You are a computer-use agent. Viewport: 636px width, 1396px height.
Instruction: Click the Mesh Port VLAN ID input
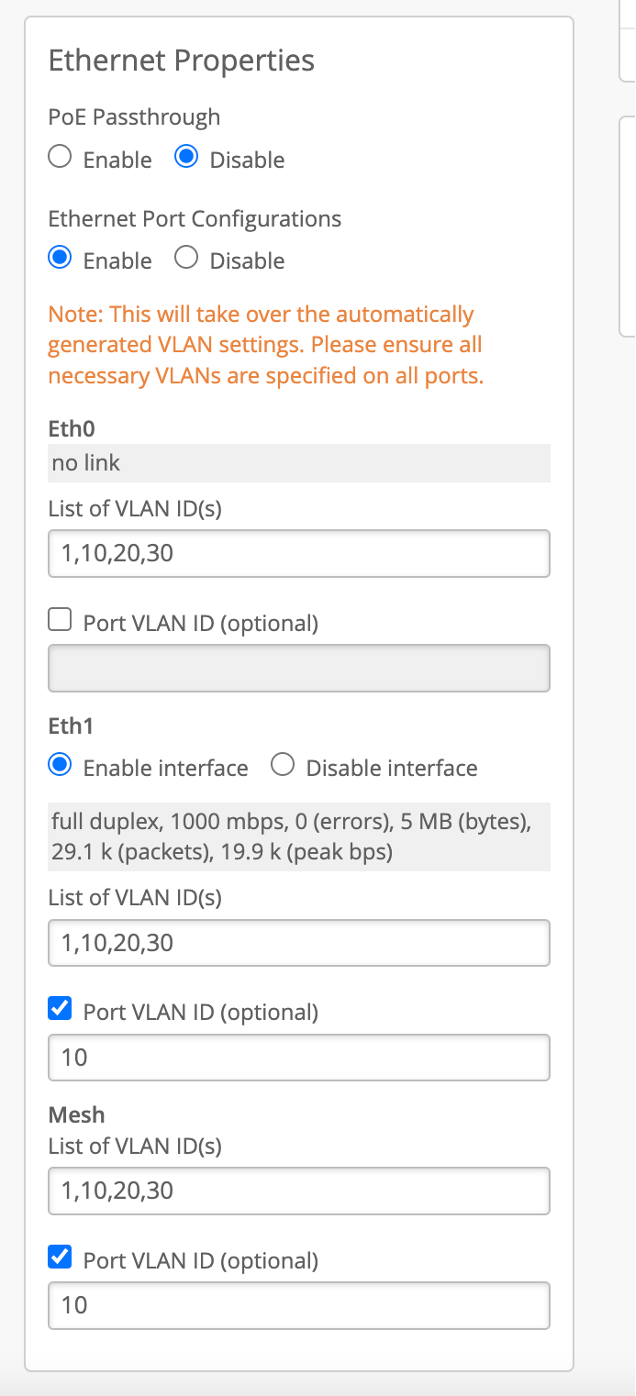tap(299, 1305)
